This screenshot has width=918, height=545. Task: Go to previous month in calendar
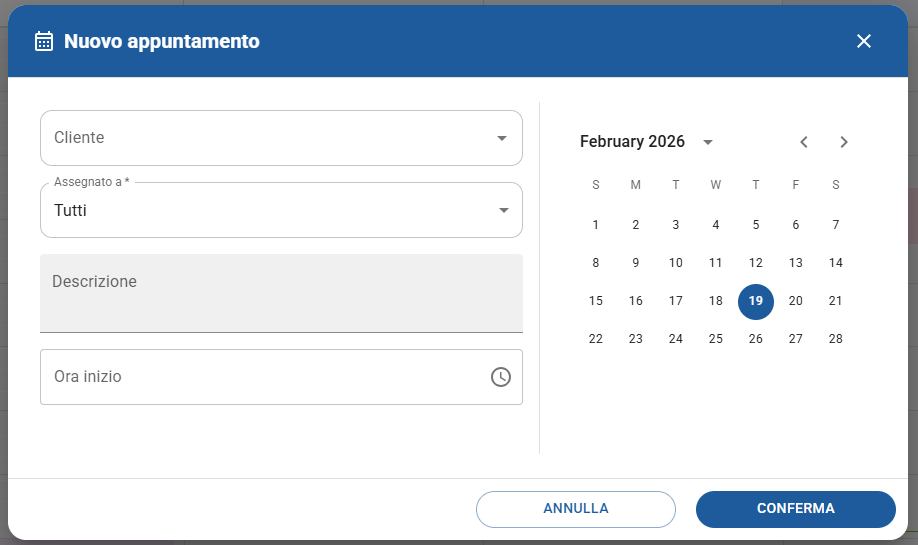pyautogui.click(x=804, y=142)
